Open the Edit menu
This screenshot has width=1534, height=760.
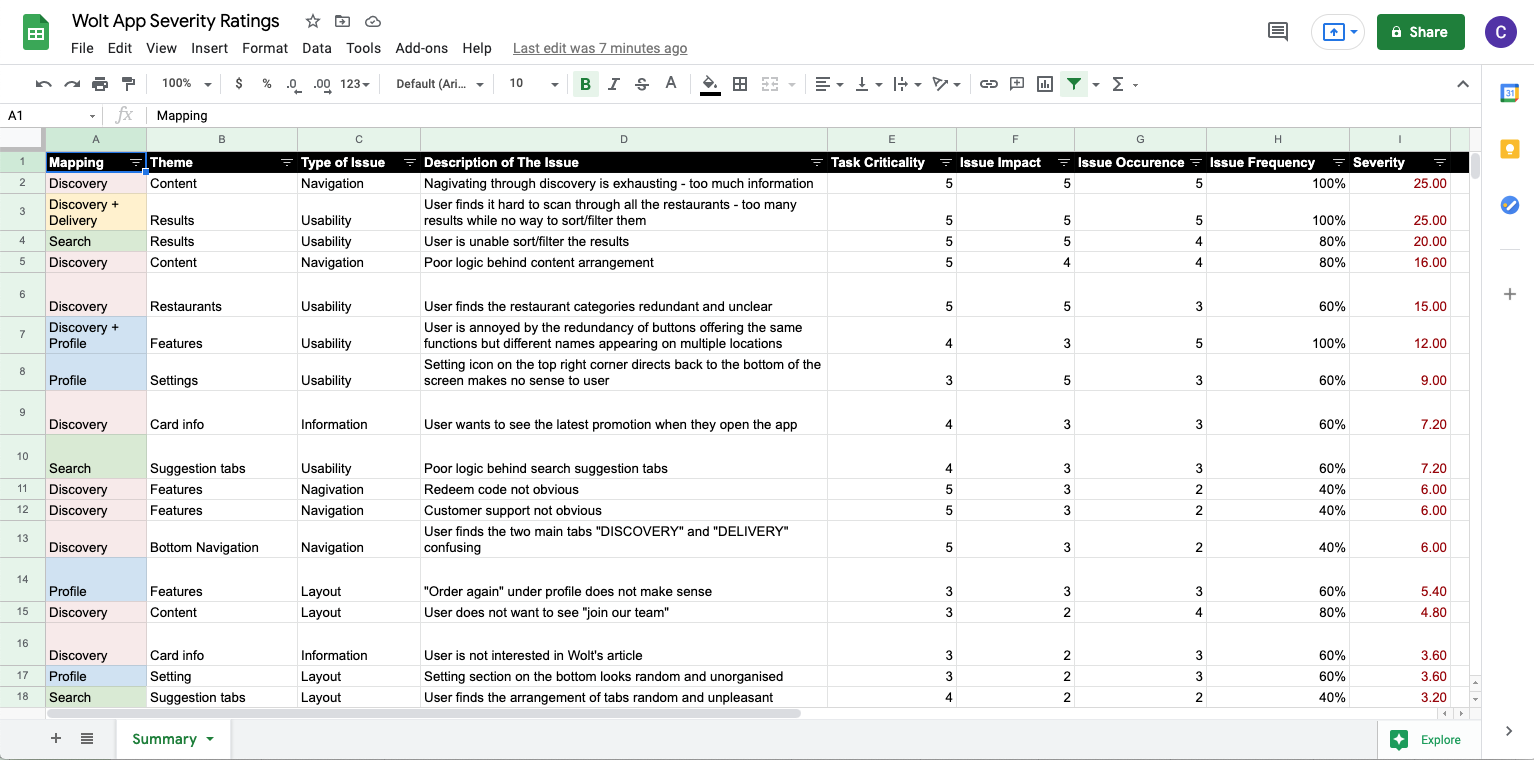pyautogui.click(x=120, y=48)
